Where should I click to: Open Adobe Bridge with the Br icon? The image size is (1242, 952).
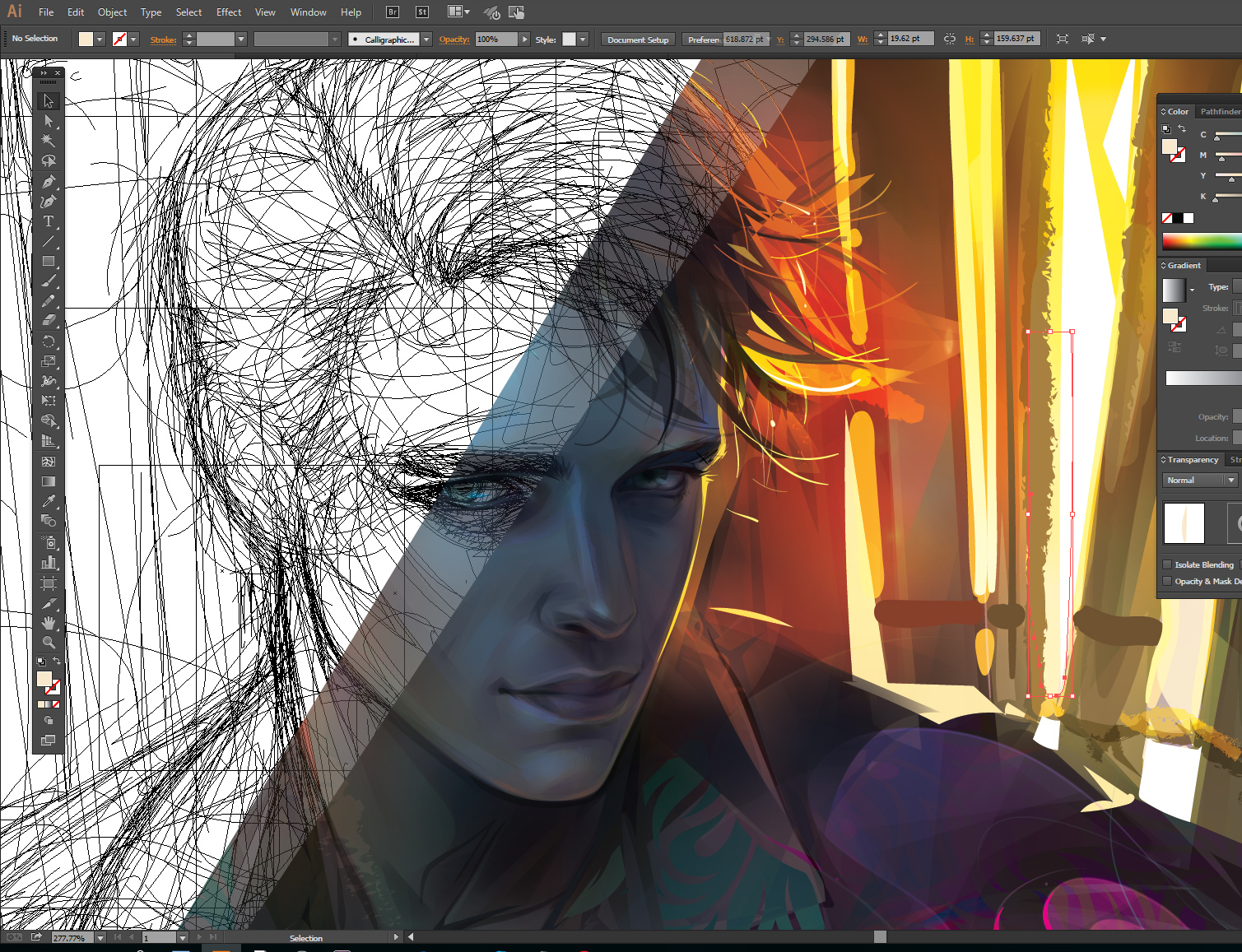[393, 12]
